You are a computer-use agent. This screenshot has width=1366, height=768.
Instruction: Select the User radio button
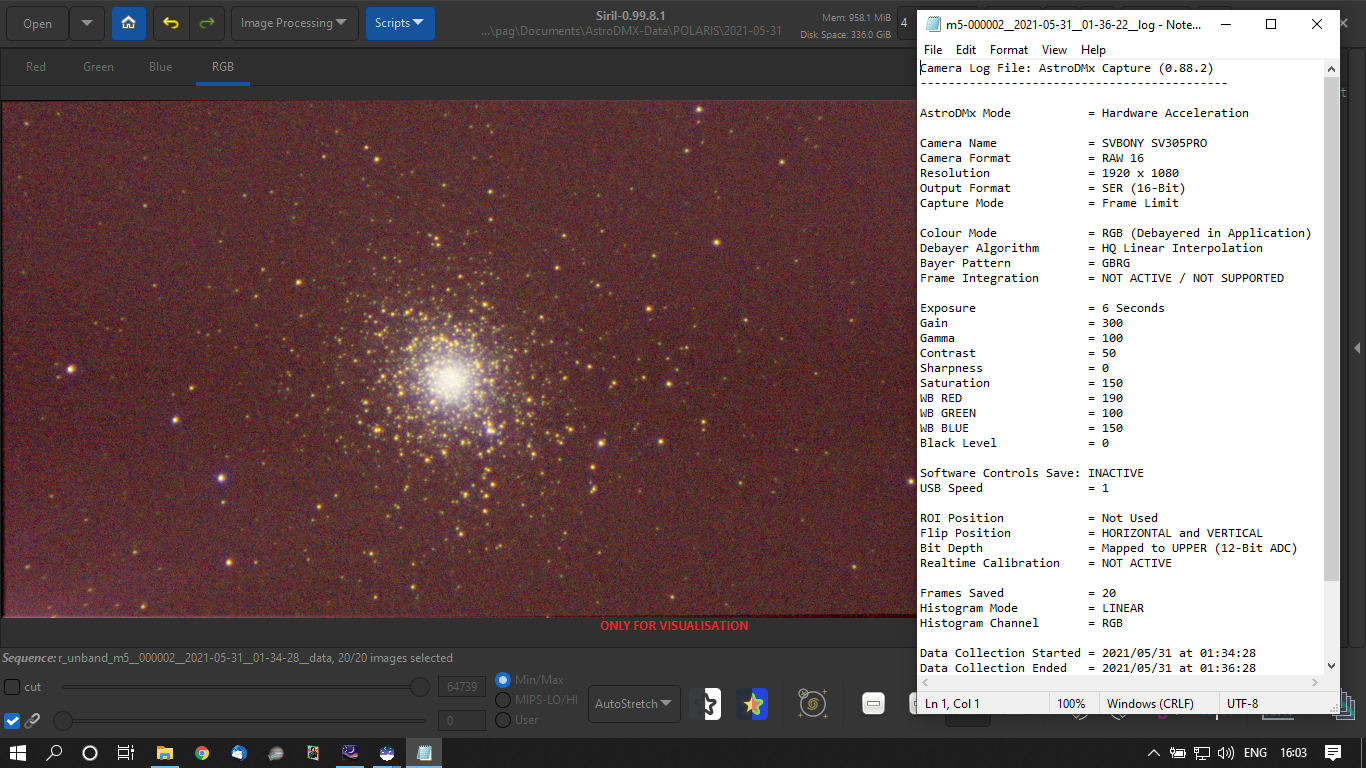pyautogui.click(x=503, y=719)
